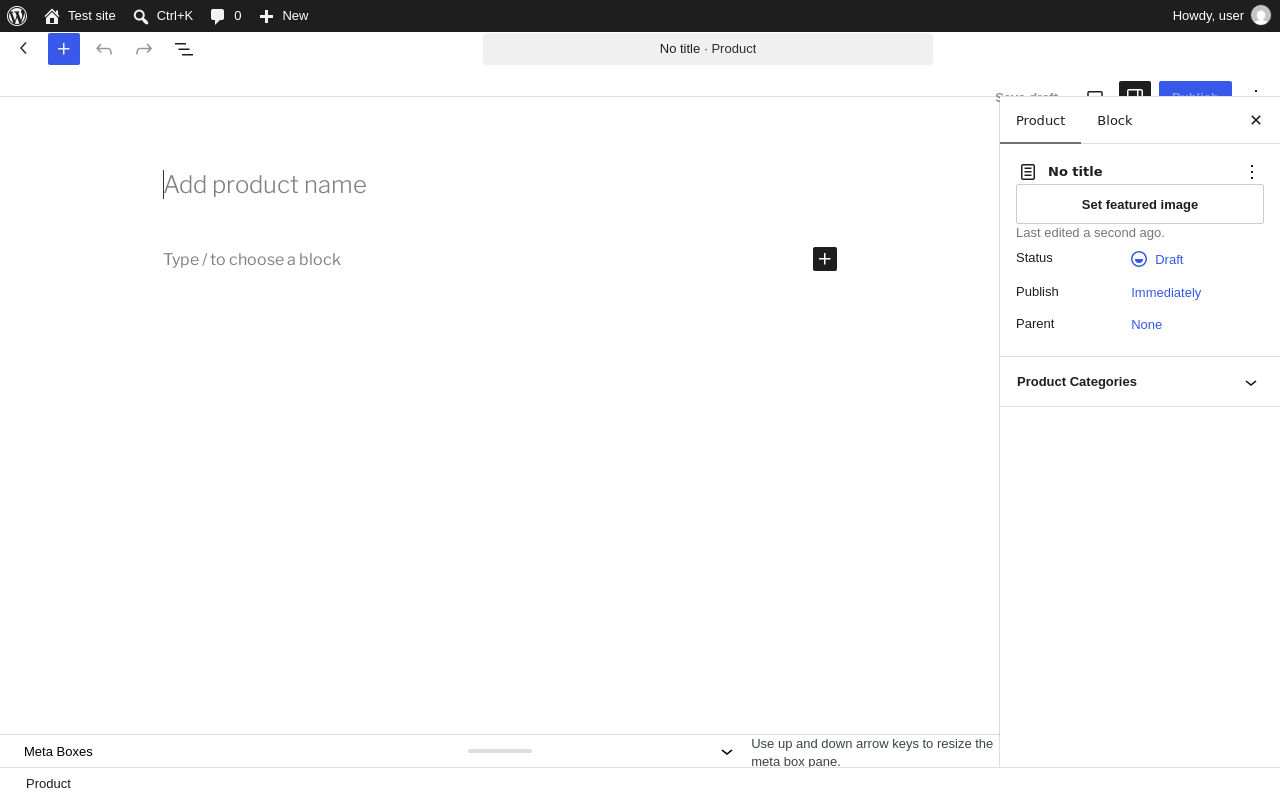Click the redo arrow icon
This screenshot has width=1280, height=800.
144,49
